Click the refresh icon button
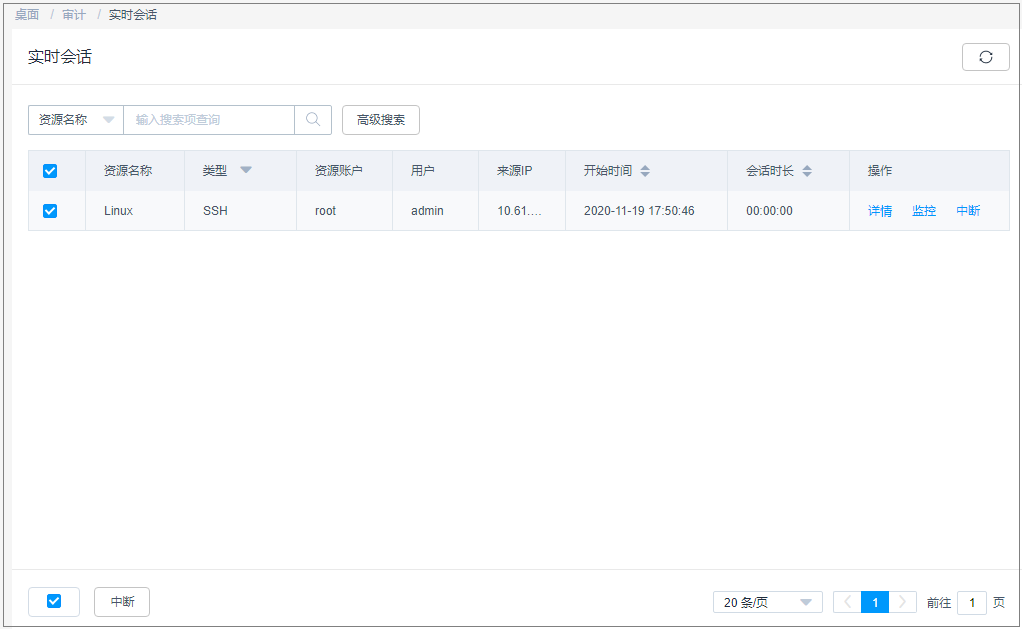The image size is (1022, 629). click(985, 57)
